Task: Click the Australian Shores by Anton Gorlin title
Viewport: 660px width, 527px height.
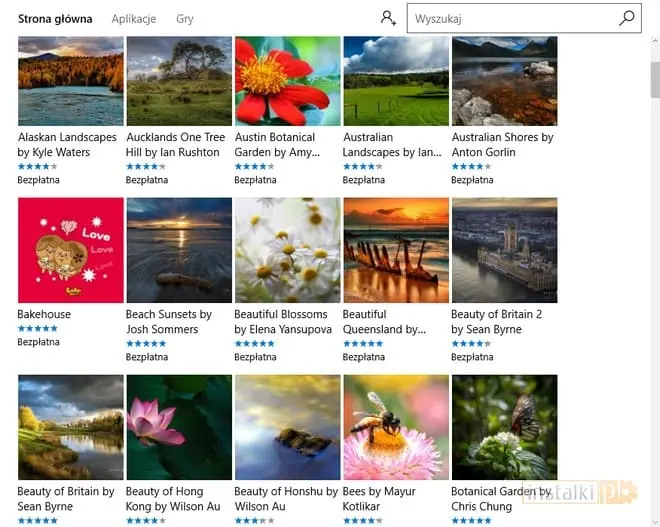Action: tap(503, 145)
